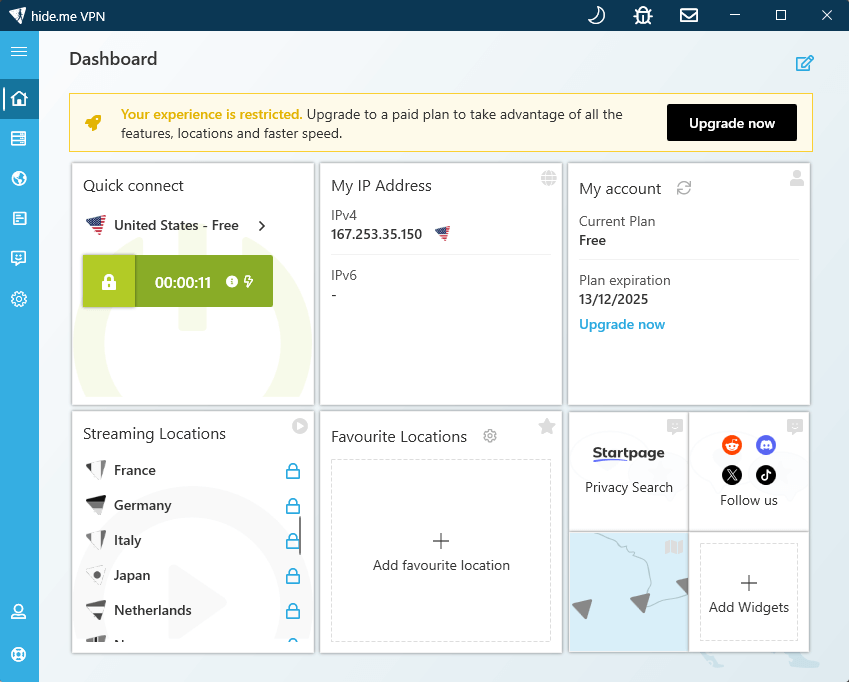Click the connection info icon on timer
Image resolution: width=849 pixels, height=682 pixels.
tap(232, 282)
